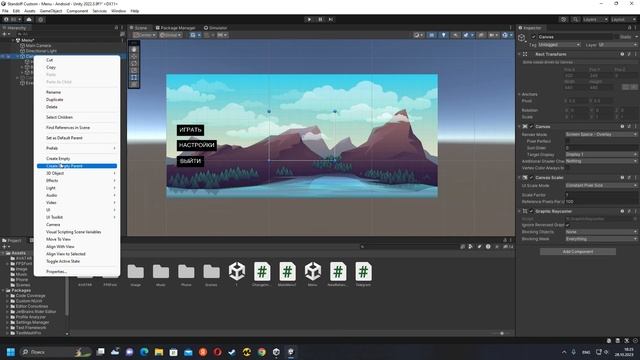The image size is (640, 360).
Task: Toggle Ignore Reversed Graphics checkbox
Action: [567, 225]
